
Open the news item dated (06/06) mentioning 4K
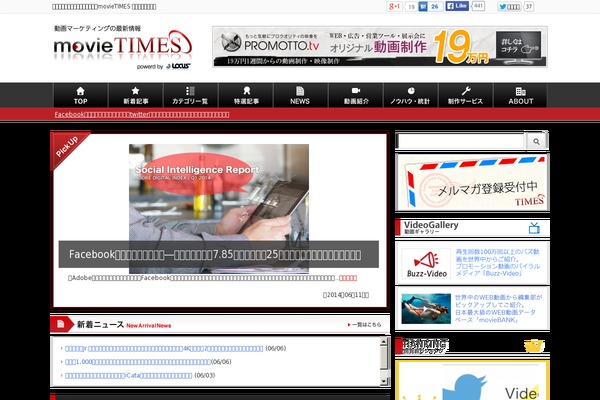pos(164,349)
